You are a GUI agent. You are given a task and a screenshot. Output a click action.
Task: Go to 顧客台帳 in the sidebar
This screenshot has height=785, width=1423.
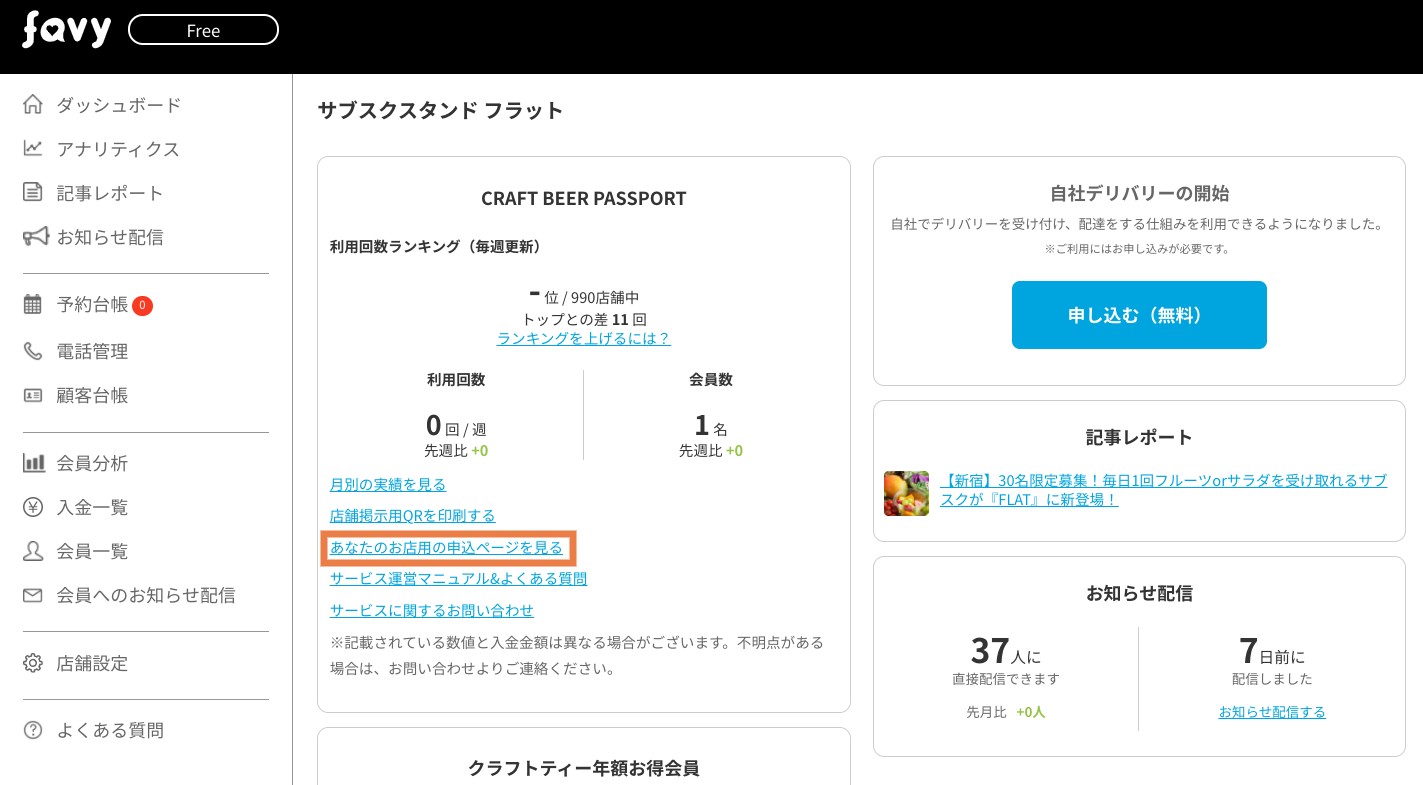click(x=92, y=396)
